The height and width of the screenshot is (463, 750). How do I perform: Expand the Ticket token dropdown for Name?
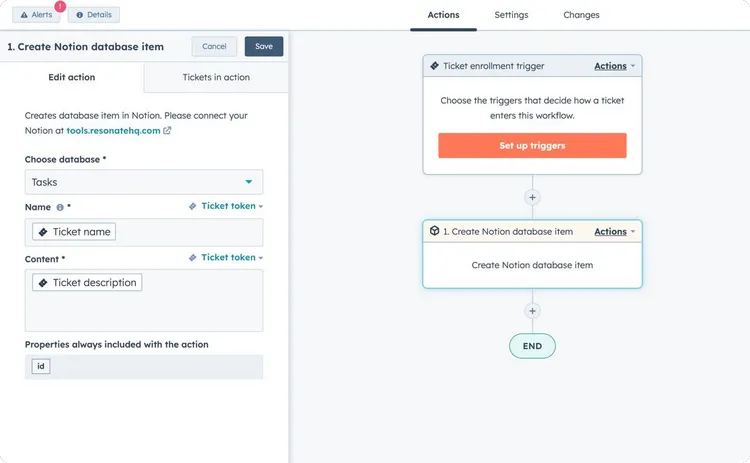click(x=226, y=206)
